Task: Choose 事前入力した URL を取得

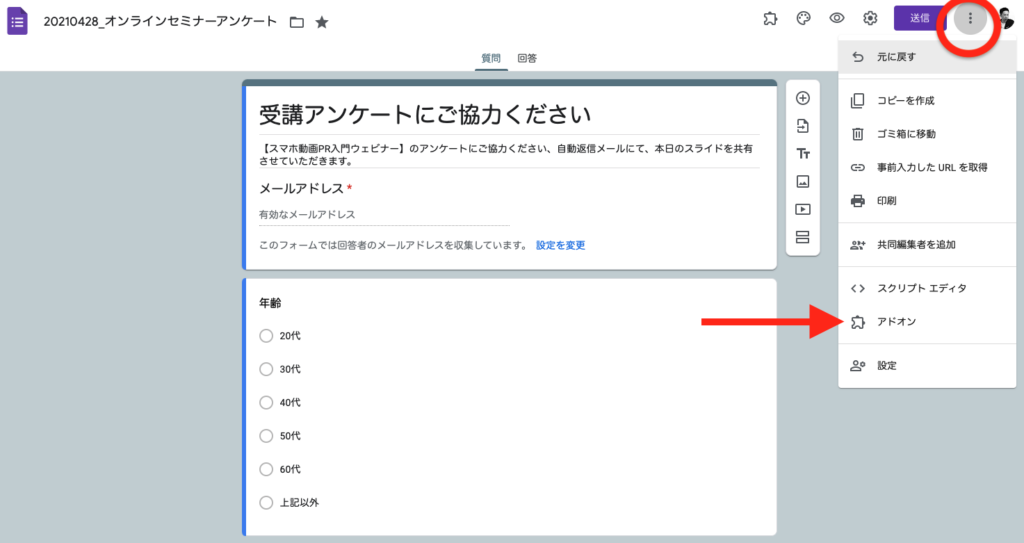Action: click(x=927, y=167)
